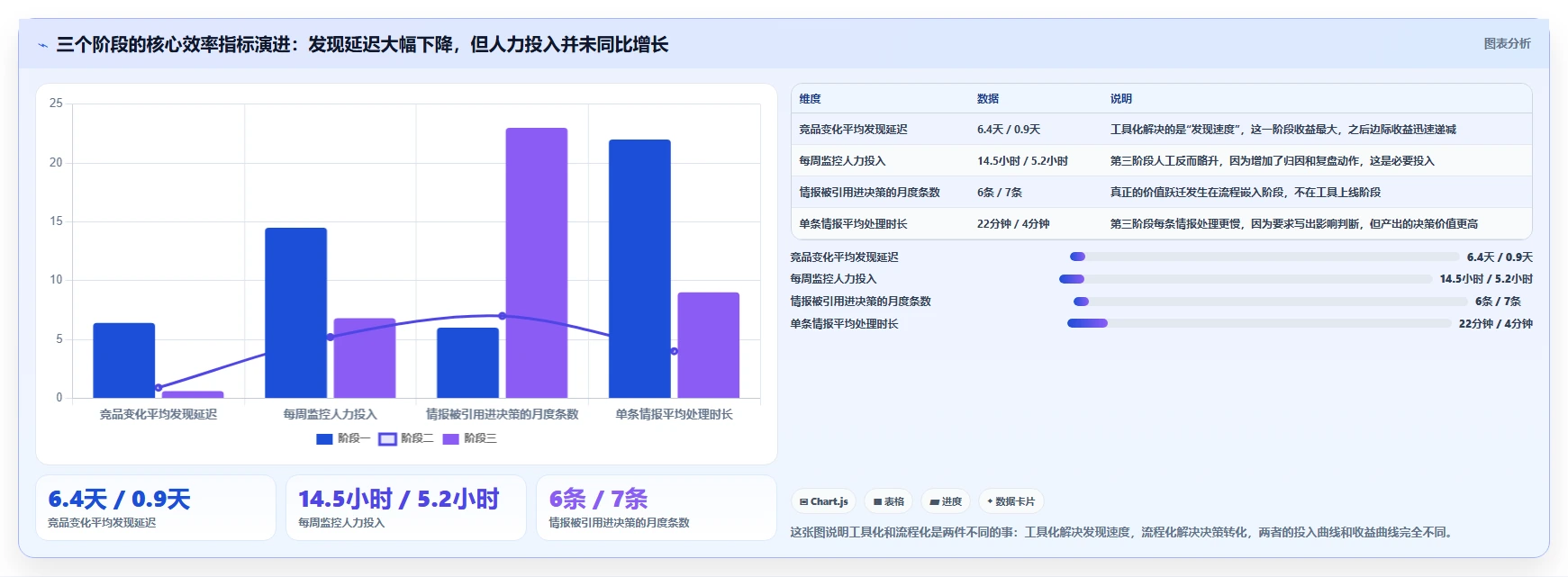
Task: Click the 阶段三 bar for 竞品变化平均发现延迟
Action: [193, 394]
